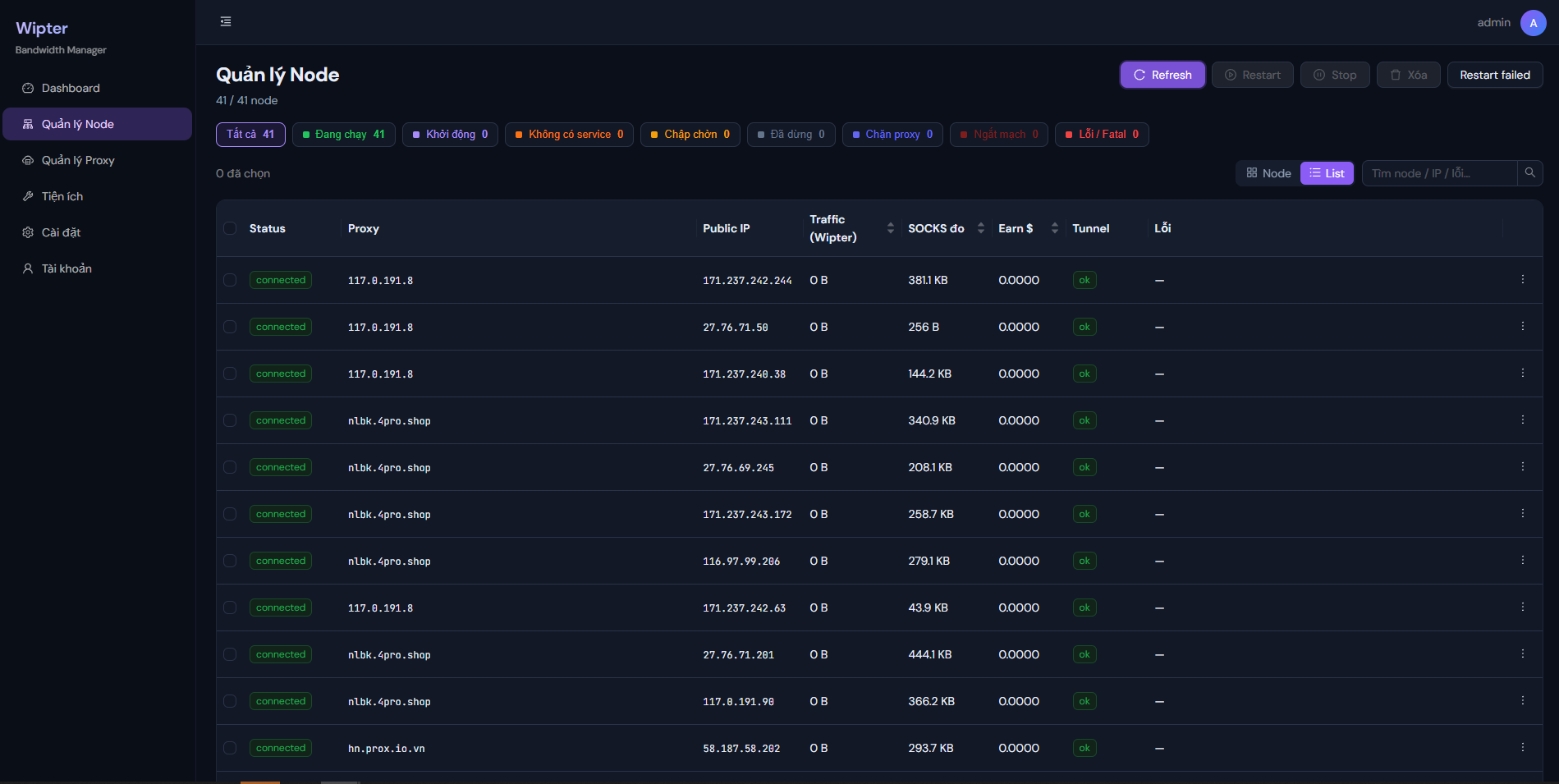
Task: Click Restart failed button
Action: [x=1494, y=75]
